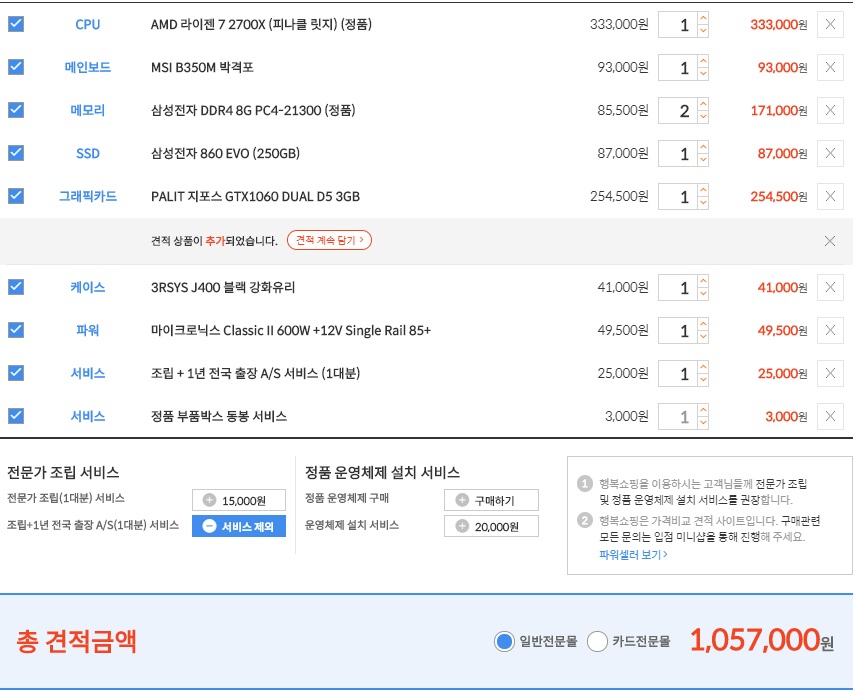Remove the 조립 + 1년 A/S service row
Viewport: 856px width, 691px height.
point(830,373)
